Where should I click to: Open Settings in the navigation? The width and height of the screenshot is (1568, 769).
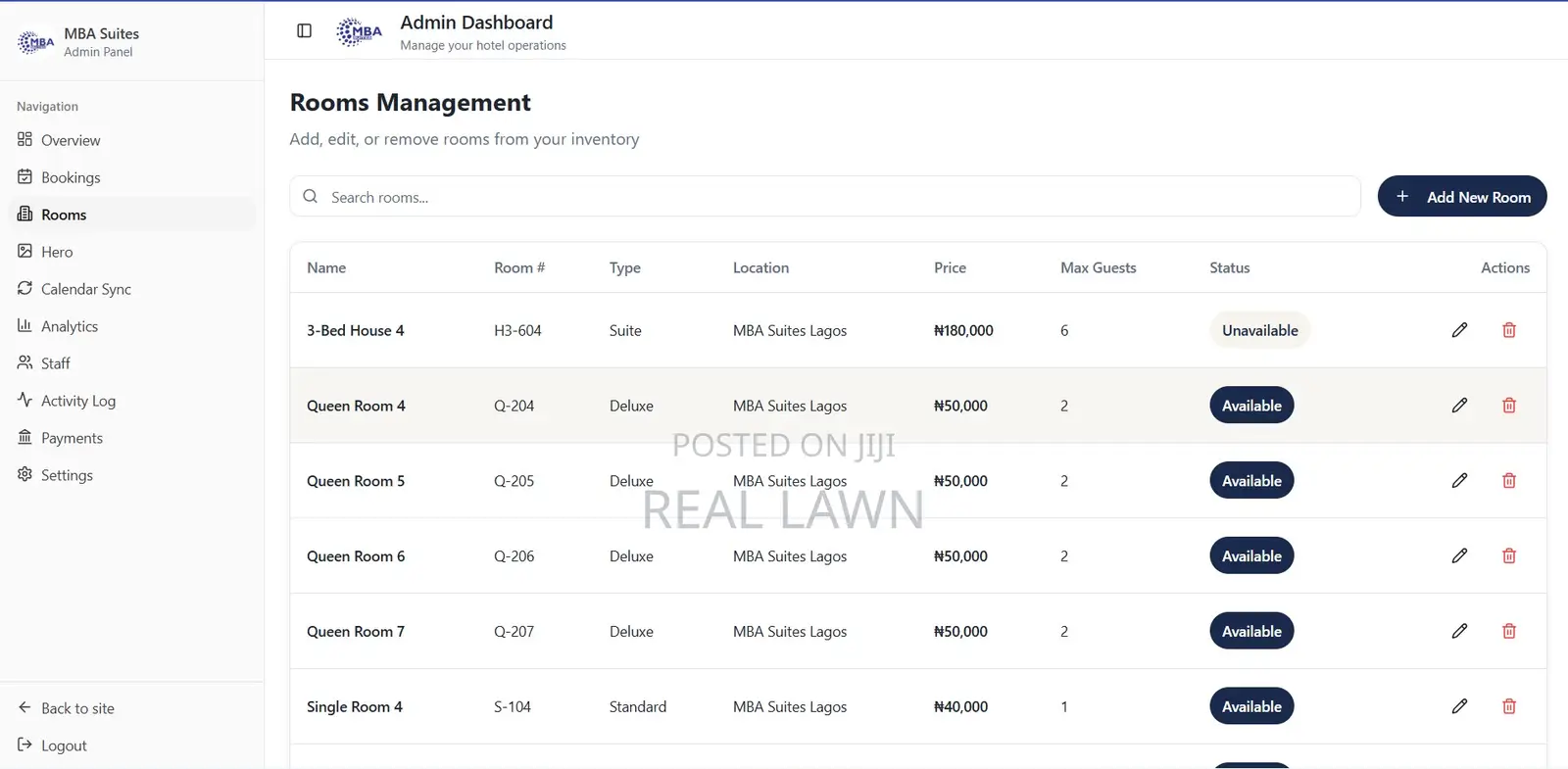click(131, 475)
